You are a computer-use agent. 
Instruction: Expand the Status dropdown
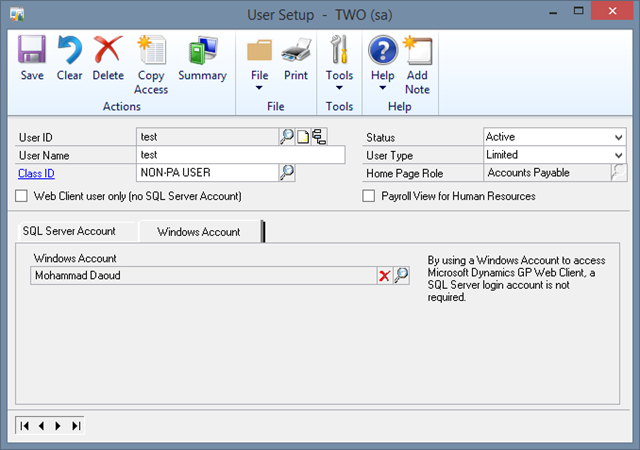[x=617, y=137]
